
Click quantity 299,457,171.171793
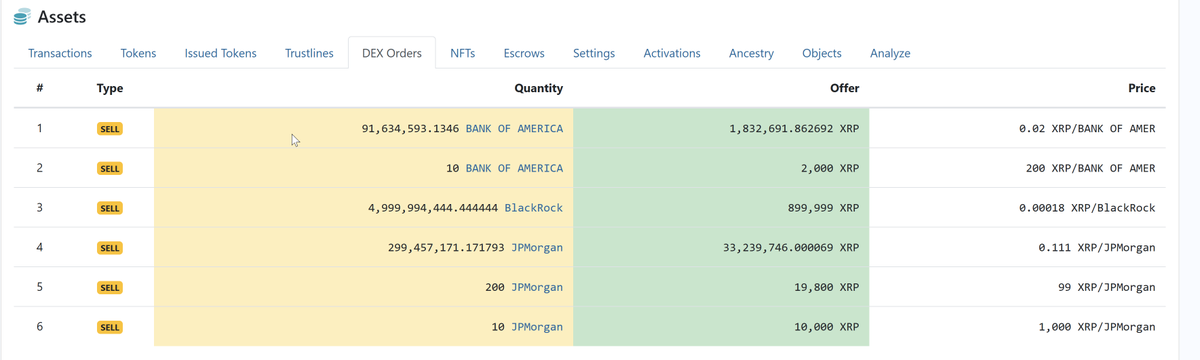pyautogui.click(x=445, y=248)
